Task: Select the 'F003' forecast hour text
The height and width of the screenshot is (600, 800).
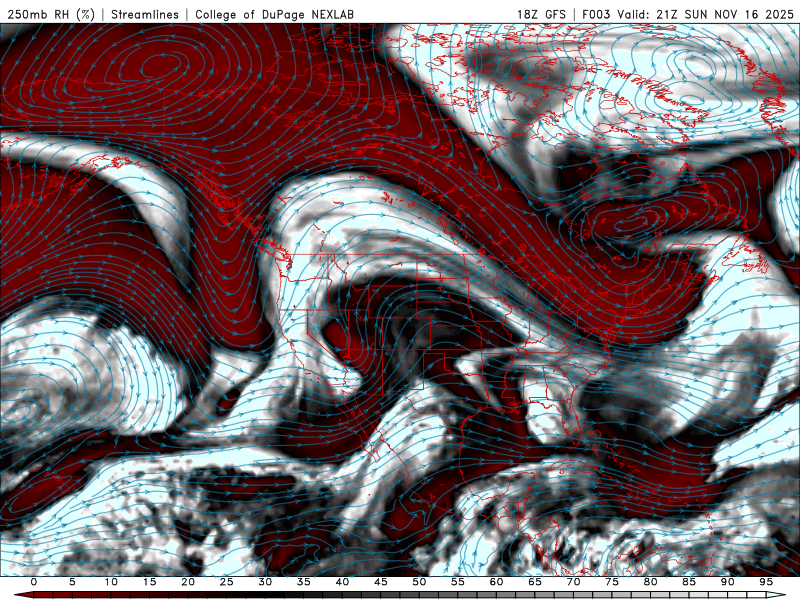Action: tap(596, 14)
